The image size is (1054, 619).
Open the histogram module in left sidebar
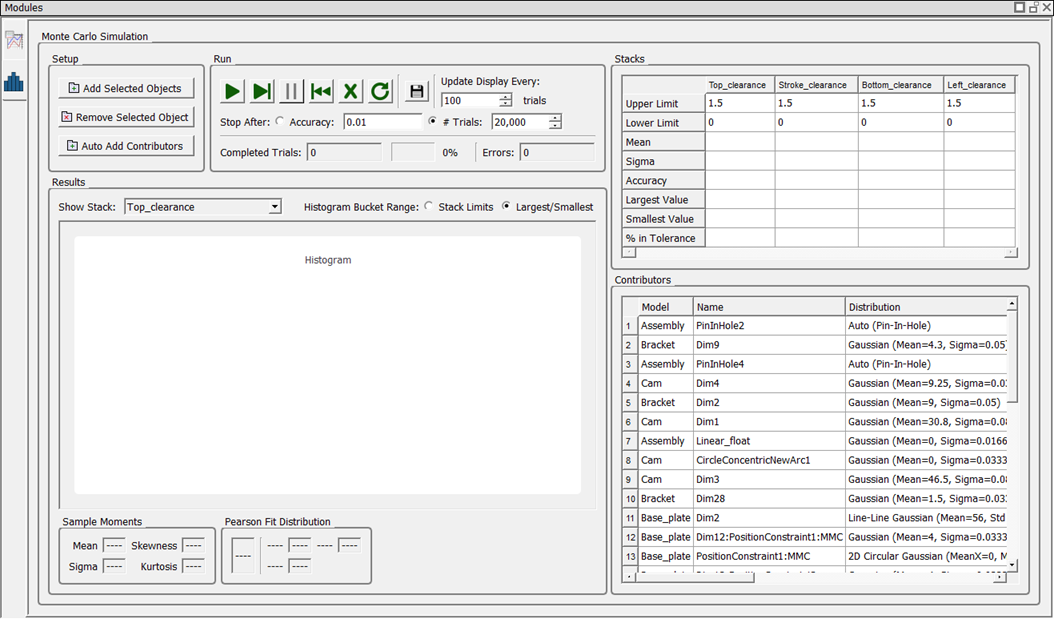click(x=13, y=82)
